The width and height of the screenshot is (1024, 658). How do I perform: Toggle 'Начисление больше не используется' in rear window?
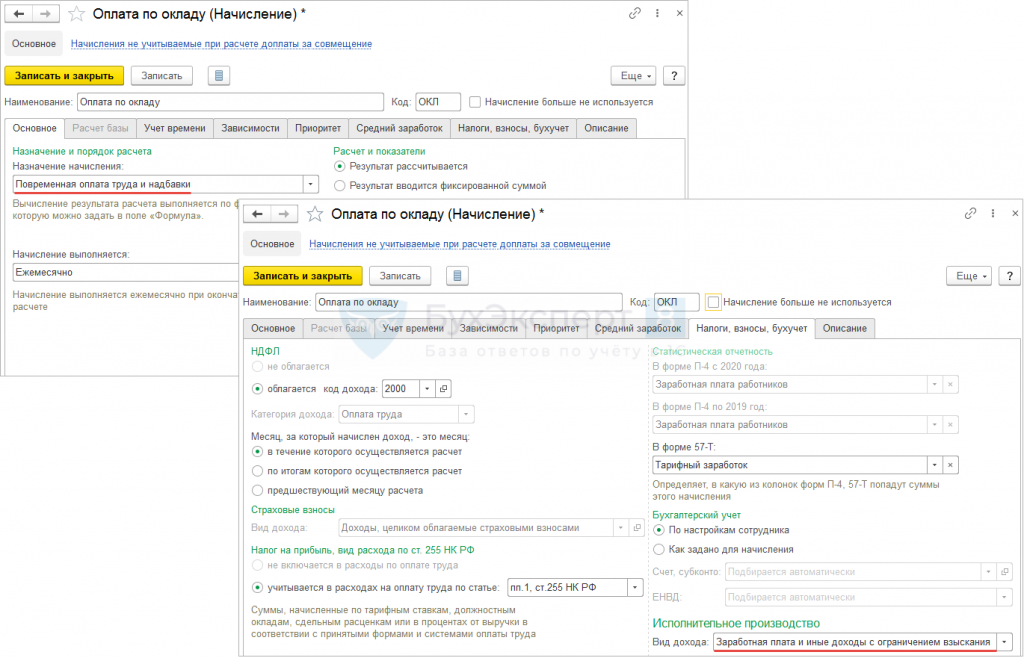point(475,102)
